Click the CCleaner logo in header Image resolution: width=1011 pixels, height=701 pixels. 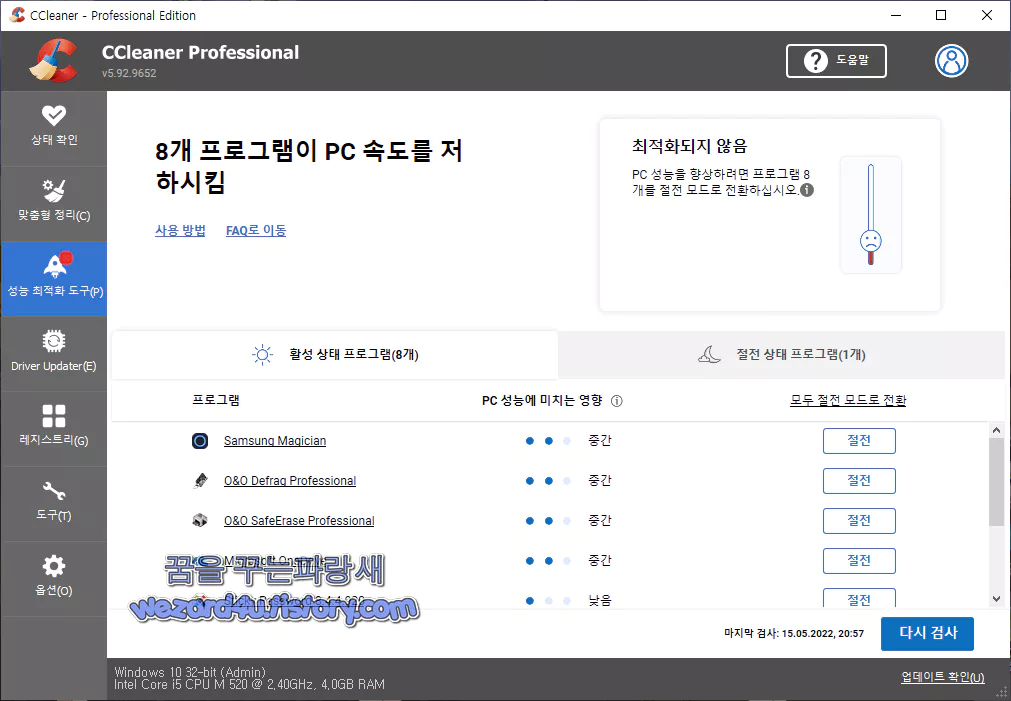[54, 60]
